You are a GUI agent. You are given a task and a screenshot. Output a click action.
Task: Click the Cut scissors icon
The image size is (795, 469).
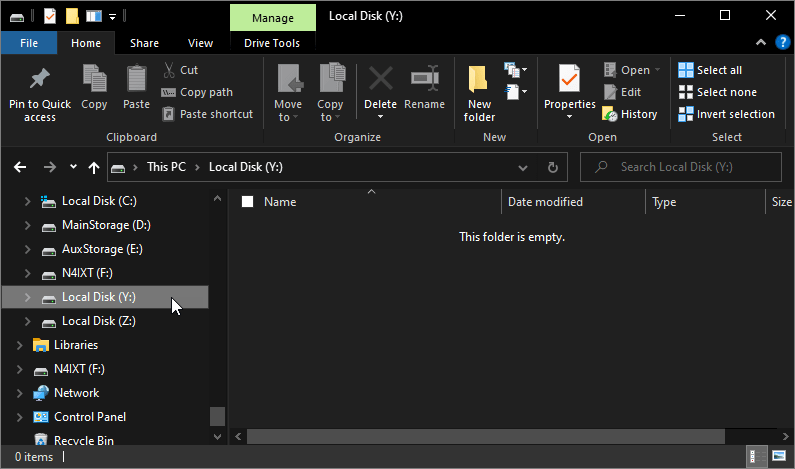(x=168, y=70)
